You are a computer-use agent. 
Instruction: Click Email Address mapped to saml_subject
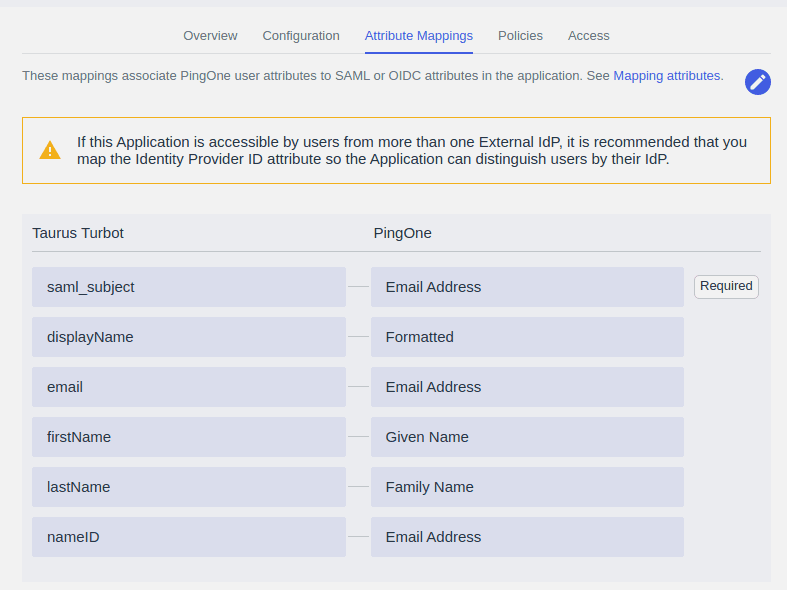point(527,287)
